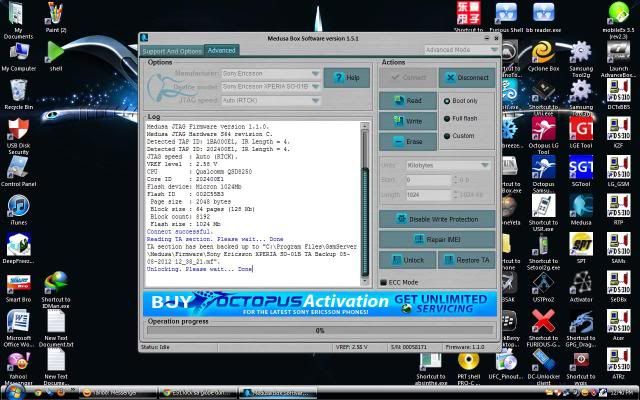Click the Disconnect button

click(467, 78)
